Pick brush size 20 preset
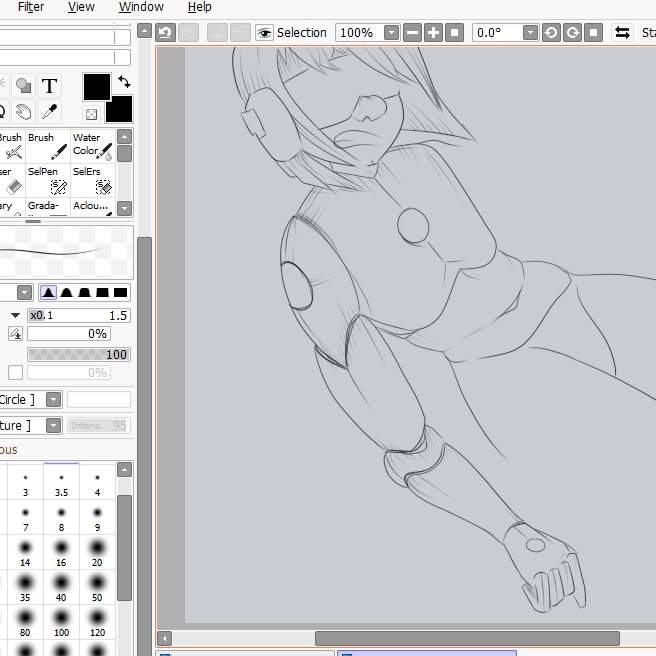 point(97,552)
